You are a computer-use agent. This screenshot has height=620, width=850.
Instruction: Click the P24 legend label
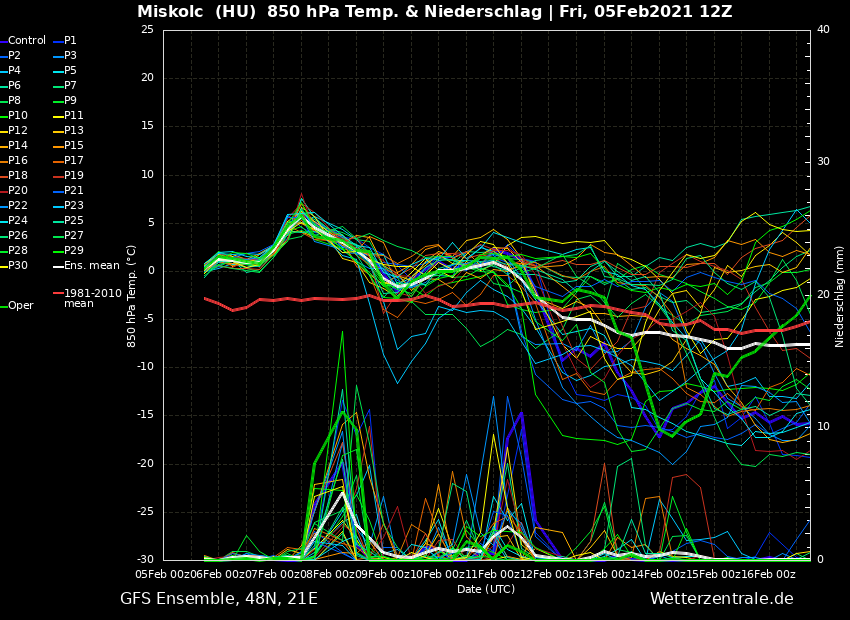click(18, 221)
